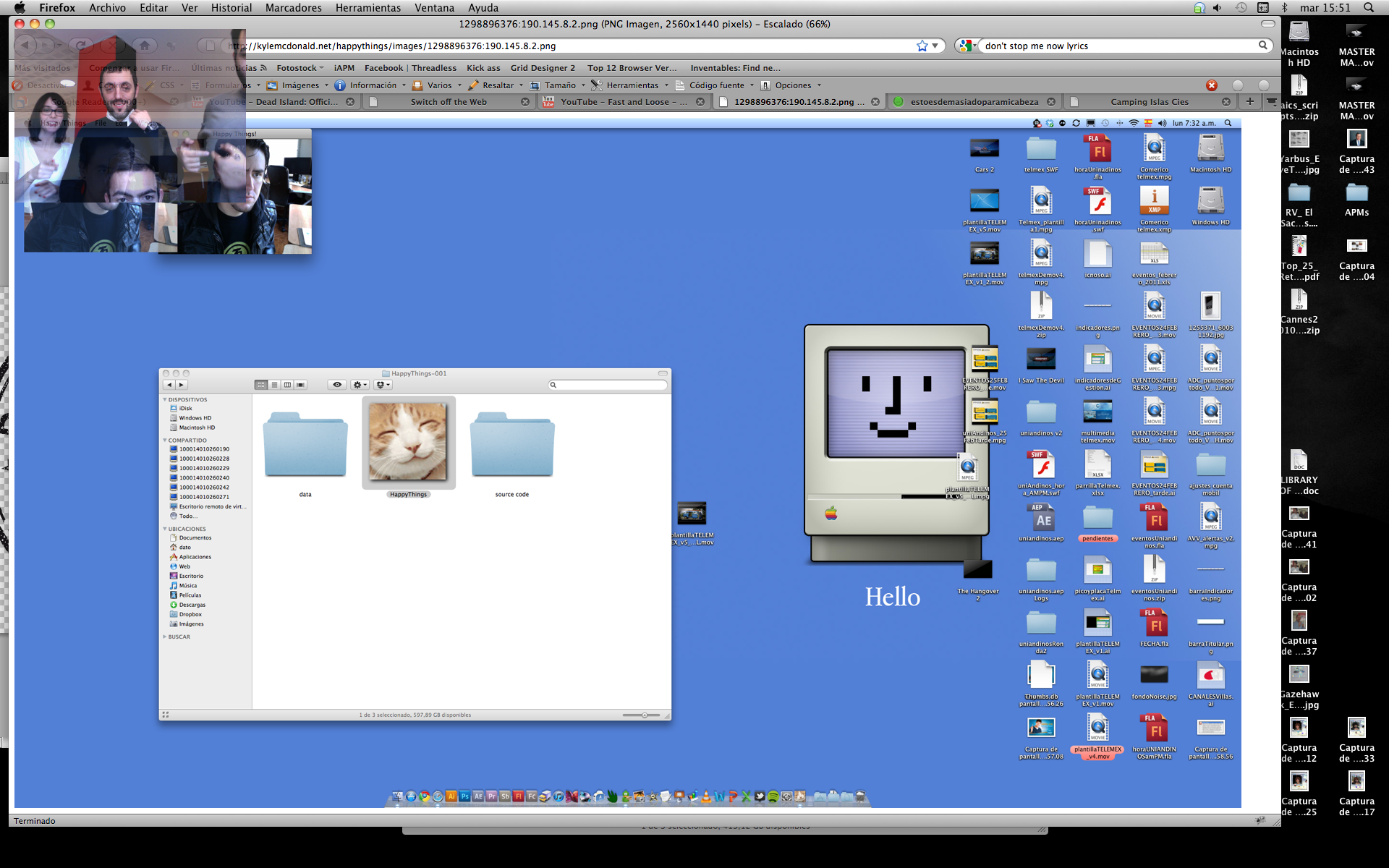Image resolution: width=1389 pixels, height=868 pixels.
Task: Select the APMs folder on the desktop
Action: 1356,194
